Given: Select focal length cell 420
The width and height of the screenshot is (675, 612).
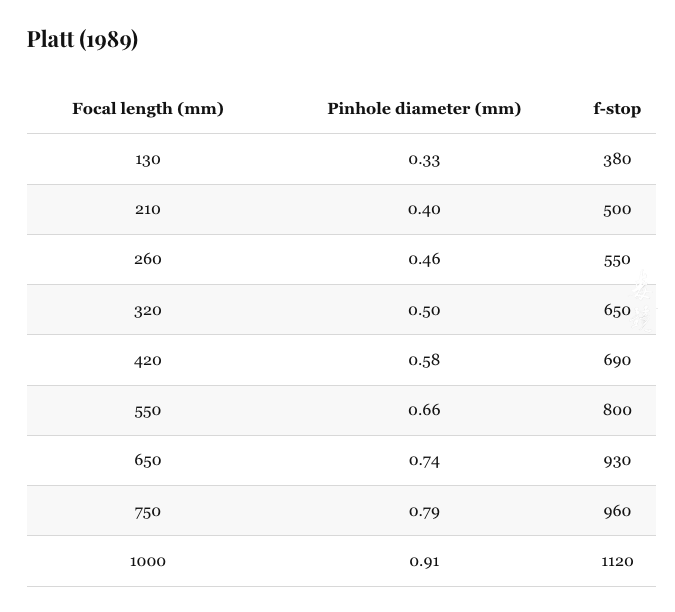Looking at the screenshot, I should point(148,360).
